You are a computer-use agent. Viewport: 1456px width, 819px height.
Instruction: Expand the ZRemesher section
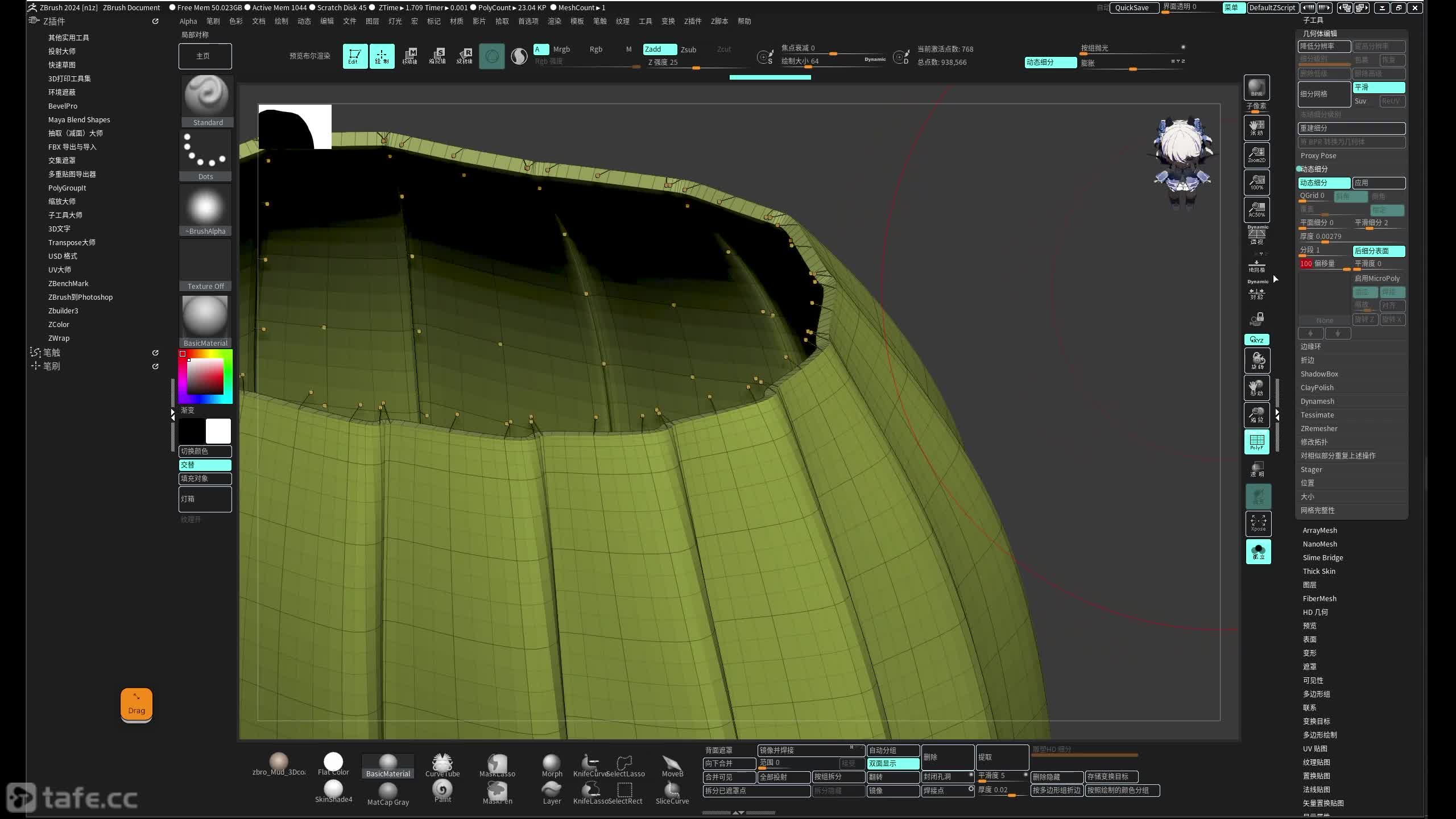[x=1319, y=428]
